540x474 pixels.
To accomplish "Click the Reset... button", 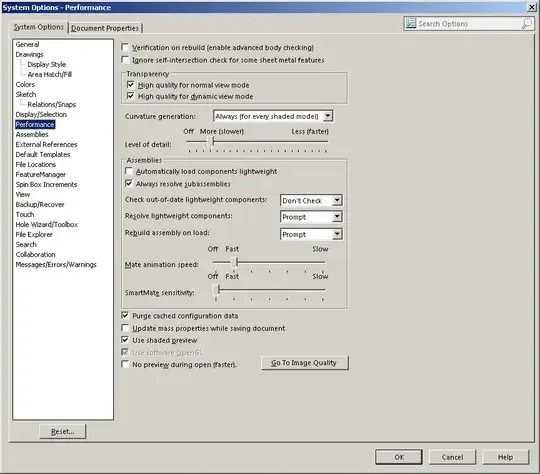I will (63, 431).
